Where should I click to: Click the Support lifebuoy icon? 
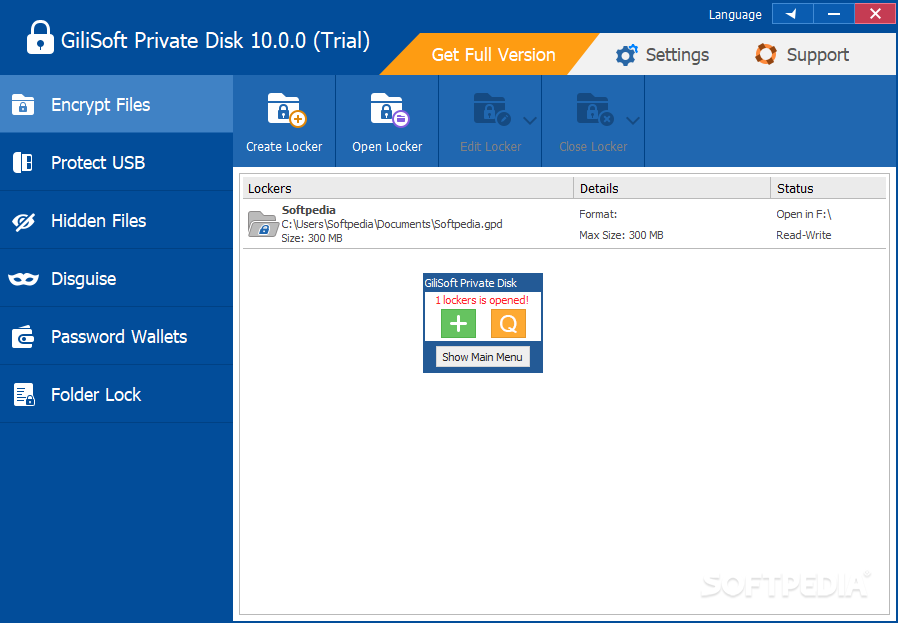click(766, 54)
